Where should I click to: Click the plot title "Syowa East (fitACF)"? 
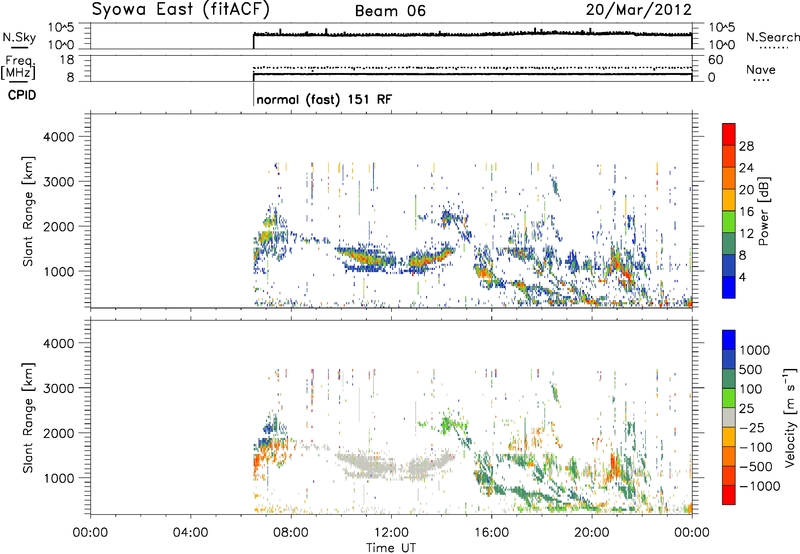tap(180, 10)
